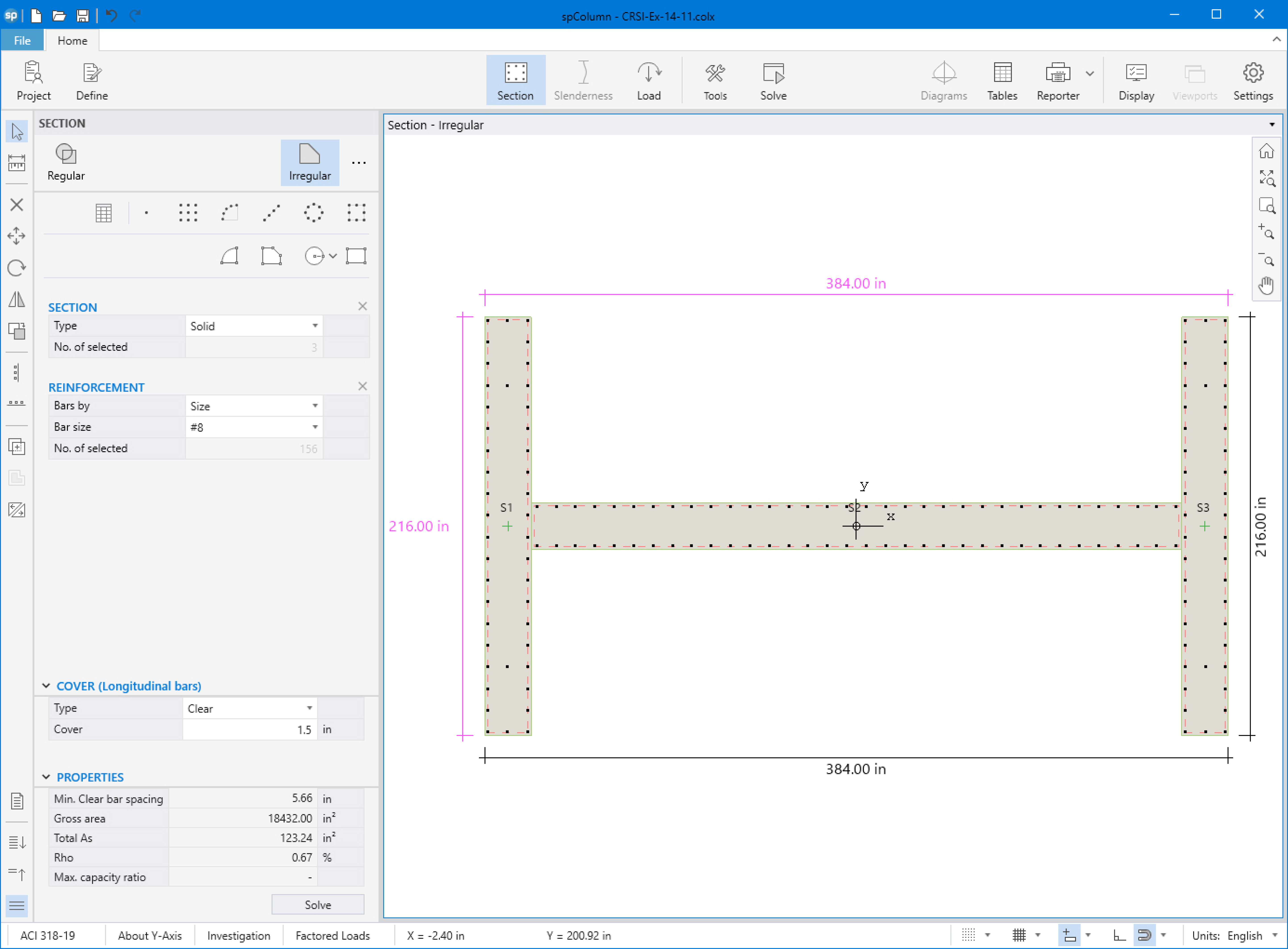Select the pointer selection tool
Image resolution: width=1288 pixels, height=949 pixels.
[17, 132]
